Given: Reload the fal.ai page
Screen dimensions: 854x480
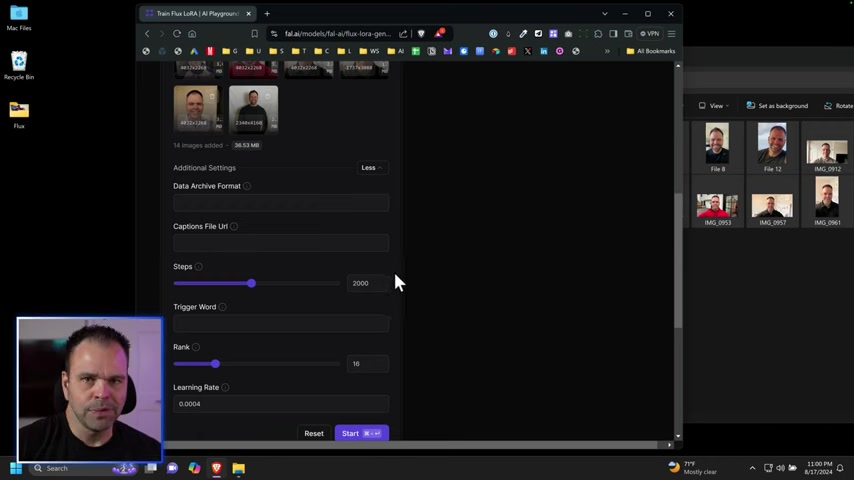Looking at the screenshot, I should point(177,34).
